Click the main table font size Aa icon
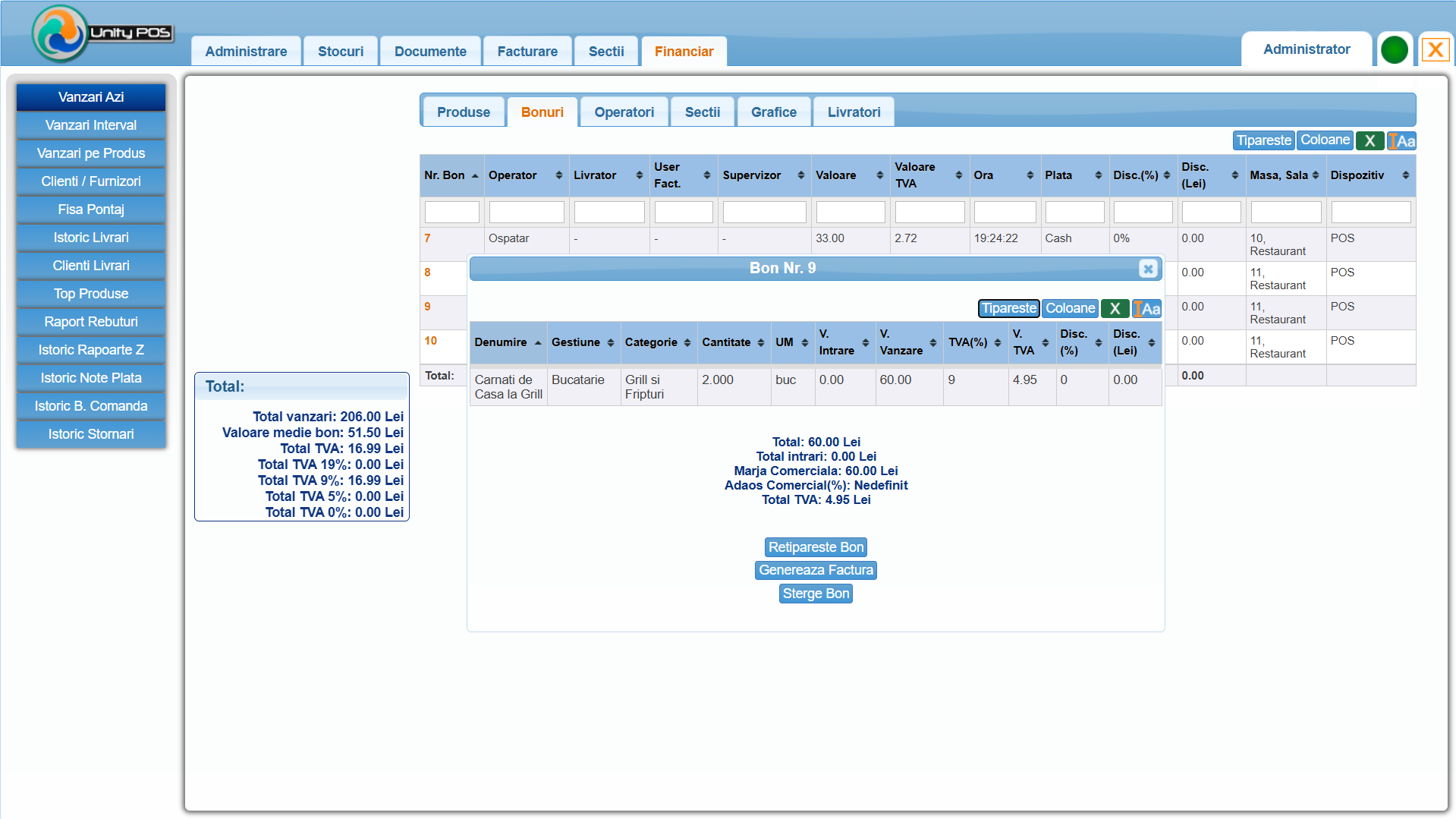 click(1401, 140)
